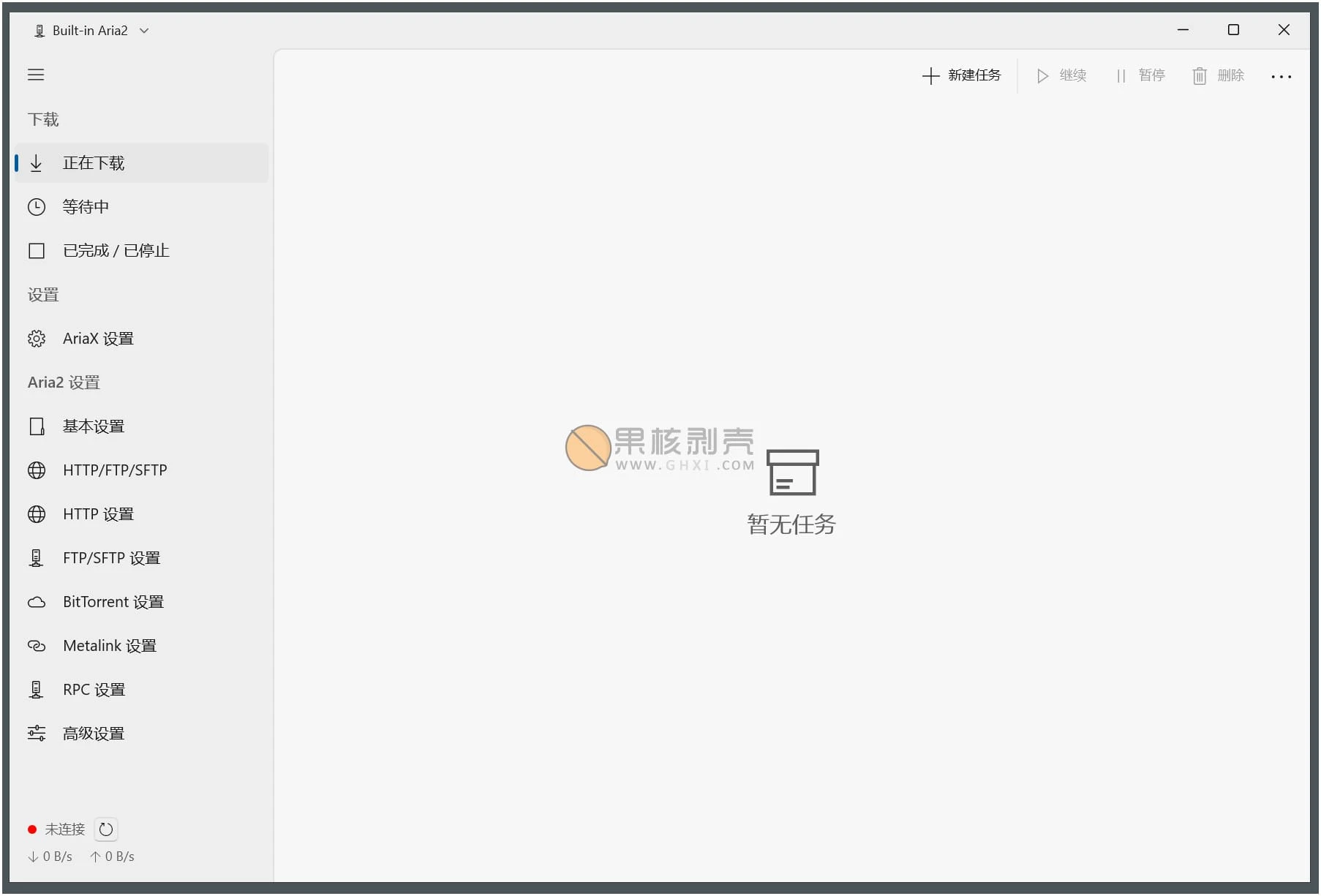
Task: Click the 暂停 pause button
Action: pyautogui.click(x=1140, y=75)
